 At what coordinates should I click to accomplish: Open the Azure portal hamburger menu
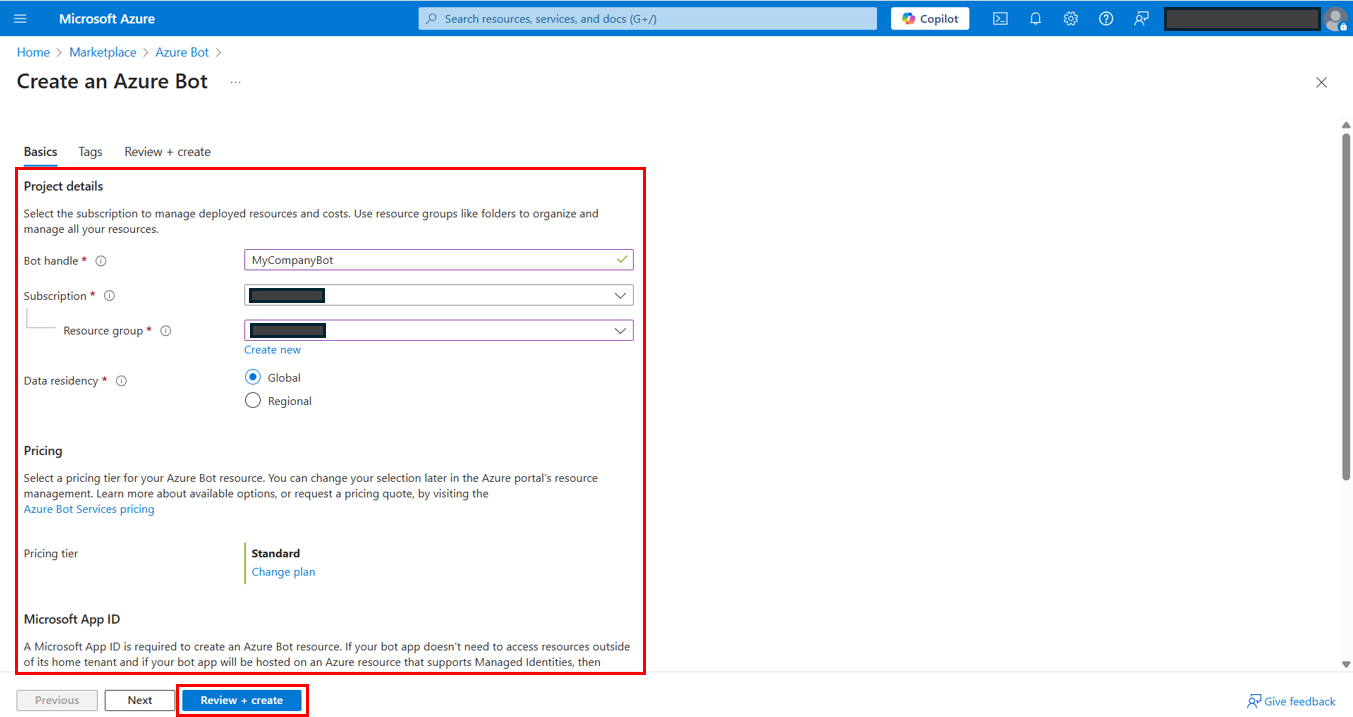[x=20, y=19]
